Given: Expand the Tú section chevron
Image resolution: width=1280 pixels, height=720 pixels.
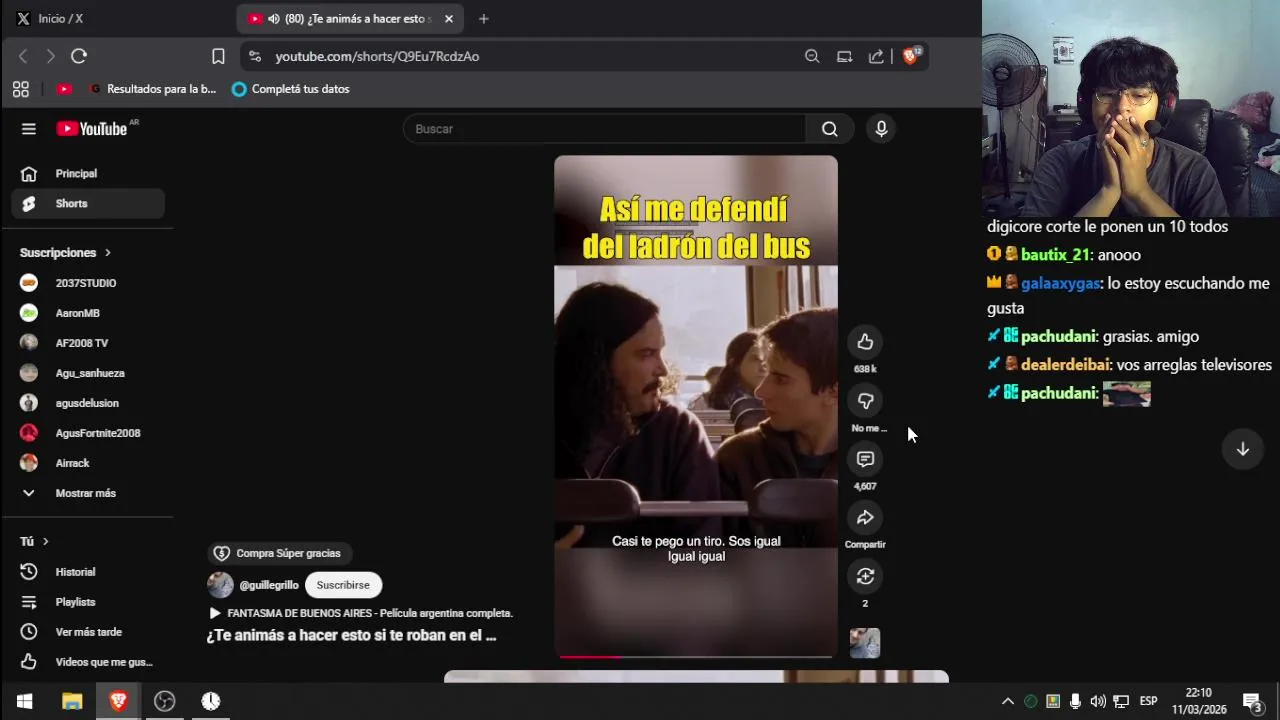Looking at the screenshot, I should pyautogui.click(x=45, y=541).
